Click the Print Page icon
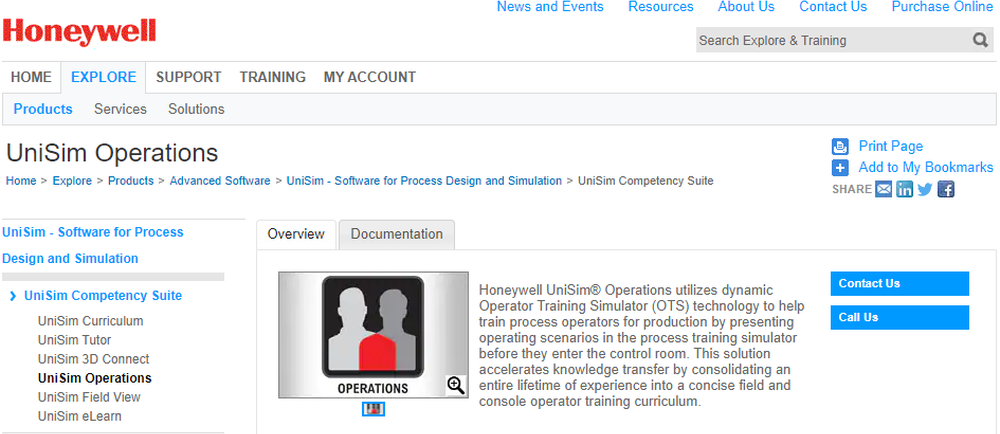This screenshot has width=1000, height=434. click(x=840, y=147)
